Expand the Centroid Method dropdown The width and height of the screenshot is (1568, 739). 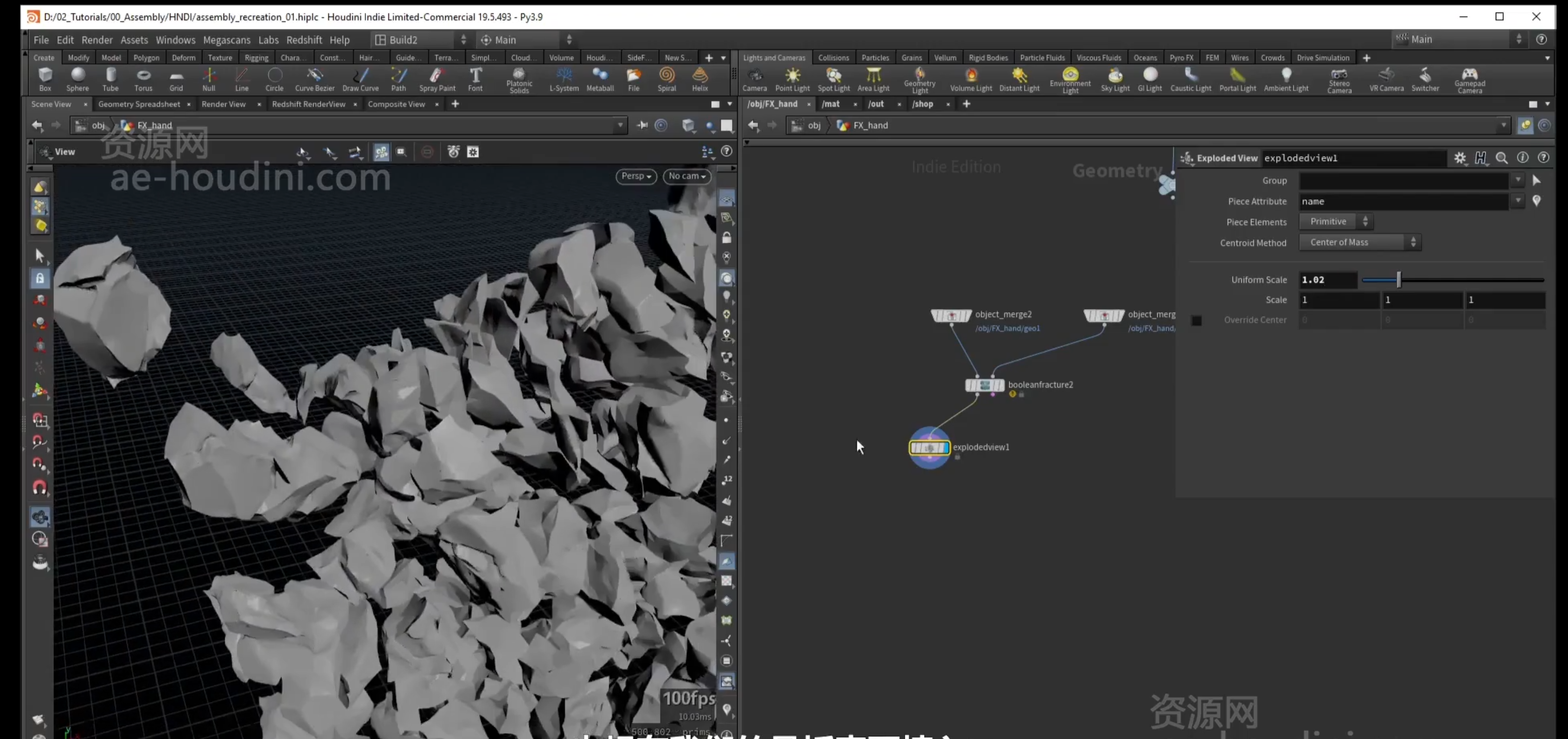[1360, 242]
